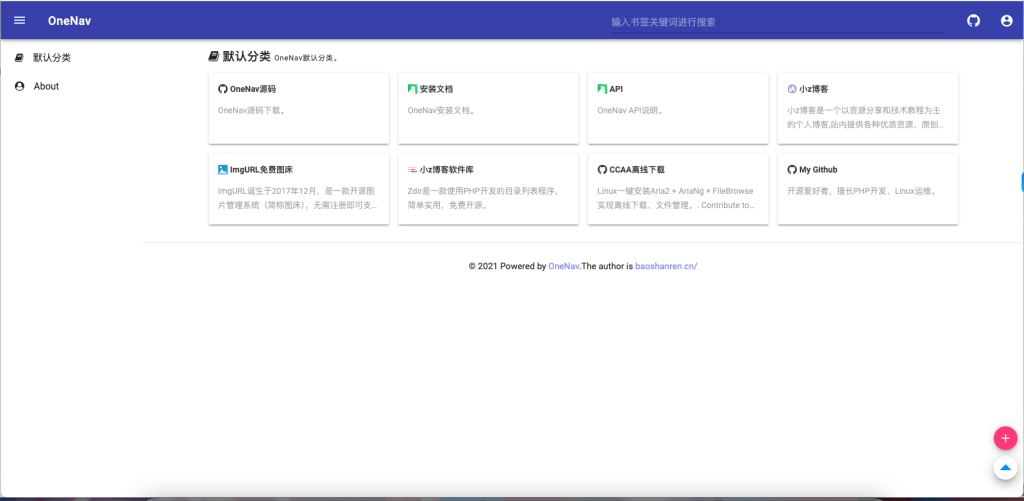Click the back-to-top arrow button
1024x501 pixels.
1005,468
